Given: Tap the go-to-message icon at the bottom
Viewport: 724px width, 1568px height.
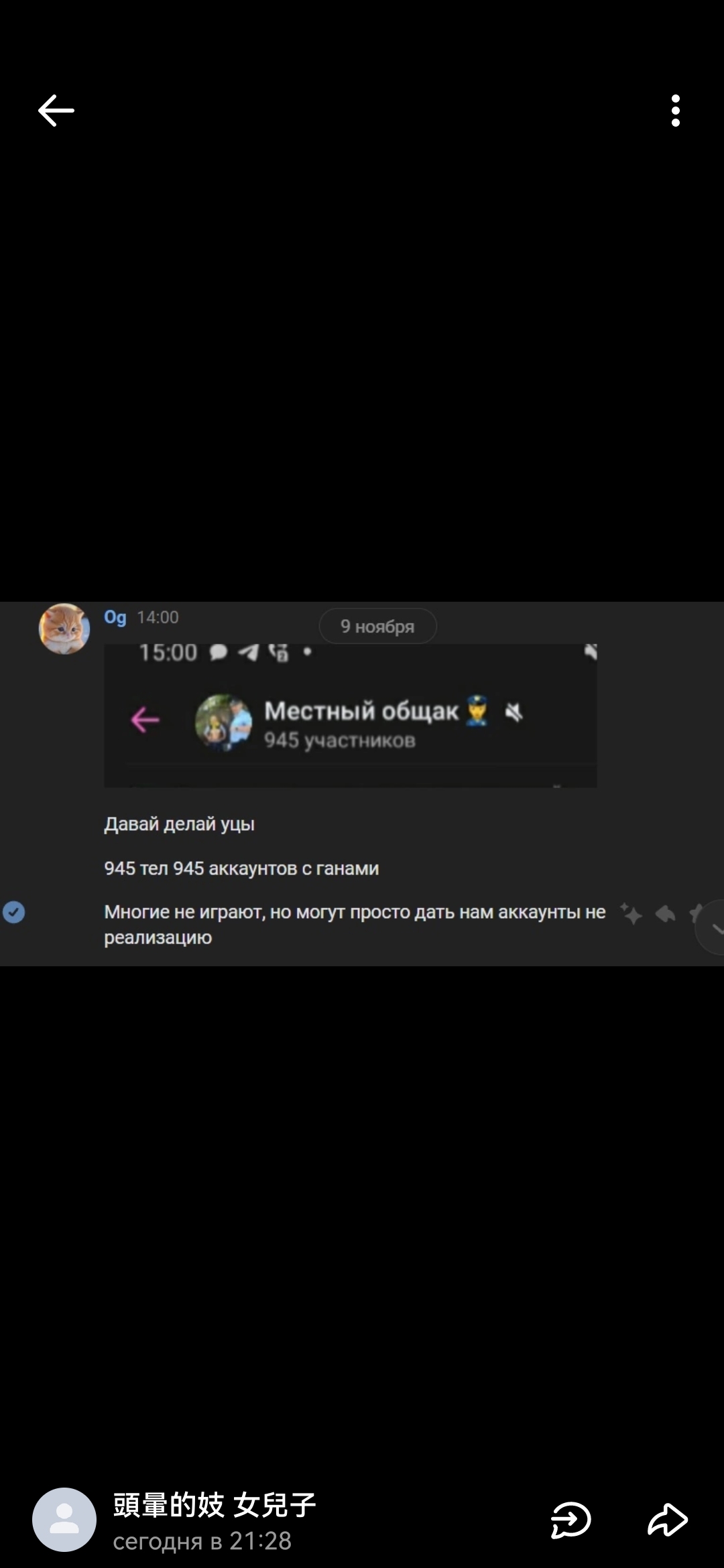Looking at the screenshot, I should (571, 1520).
